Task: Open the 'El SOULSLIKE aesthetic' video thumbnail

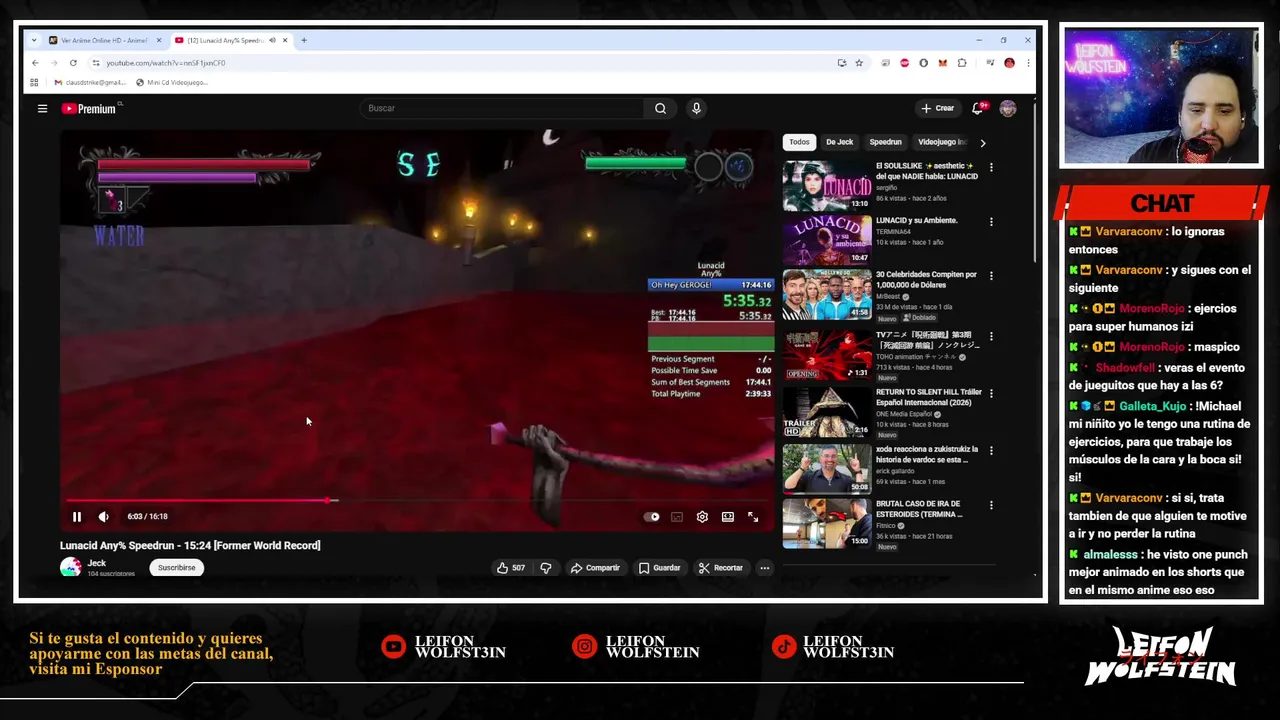Action: [x=827, y=186]
